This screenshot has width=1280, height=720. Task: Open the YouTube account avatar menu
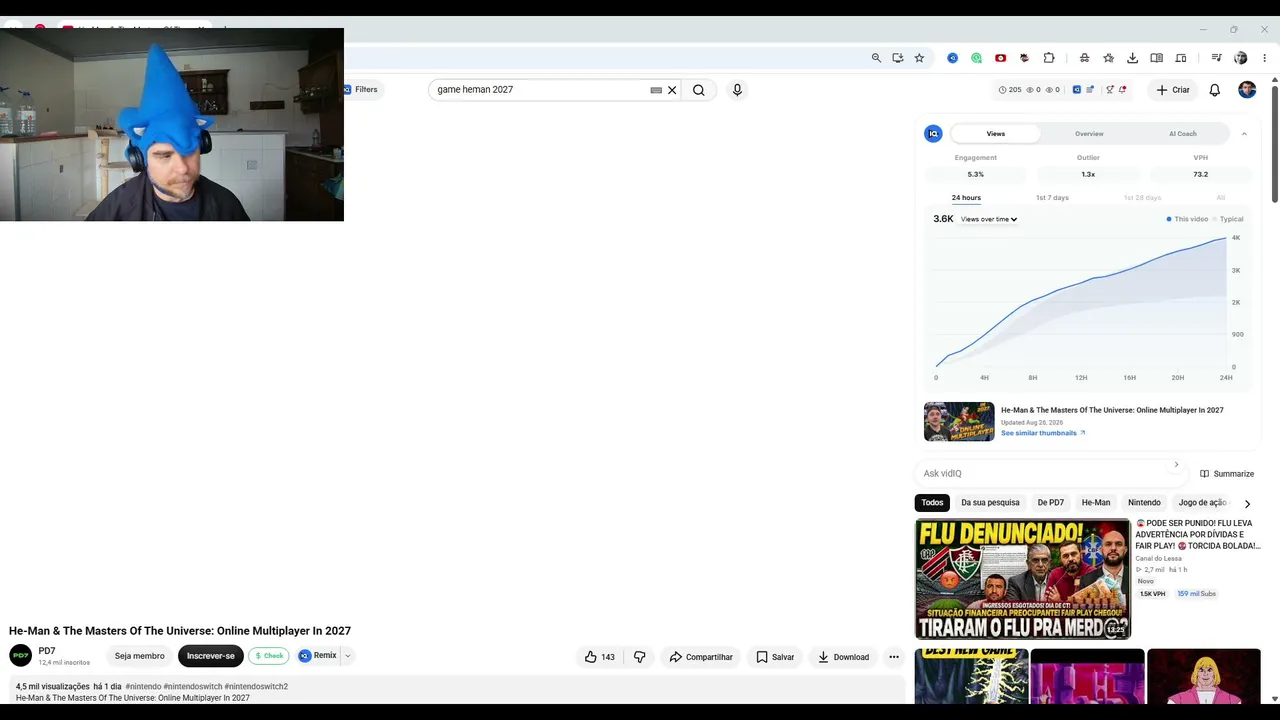pyautogui.click(x=1247, y=90)
